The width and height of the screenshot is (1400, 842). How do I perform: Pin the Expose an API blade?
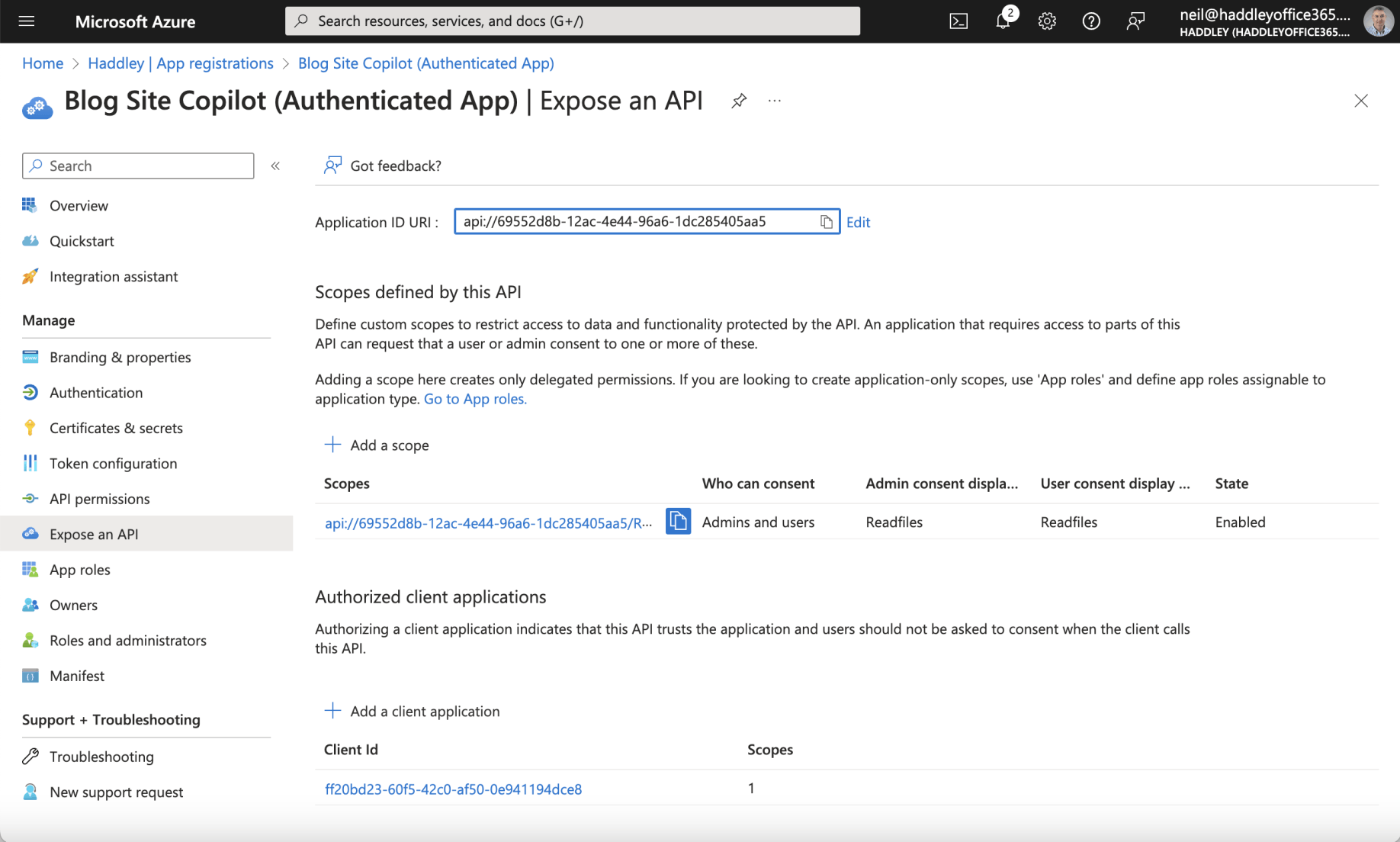[x=738, y=101]
